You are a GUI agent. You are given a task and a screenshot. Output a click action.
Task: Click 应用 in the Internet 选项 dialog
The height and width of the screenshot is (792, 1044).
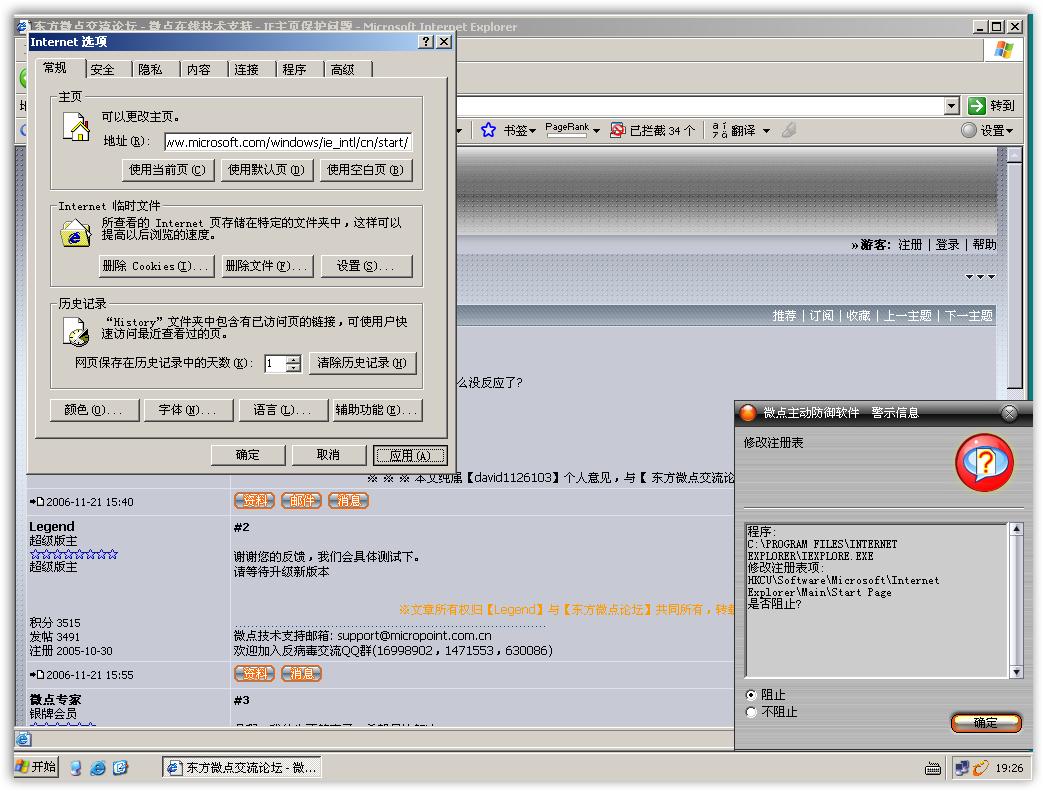click(410, 455)
